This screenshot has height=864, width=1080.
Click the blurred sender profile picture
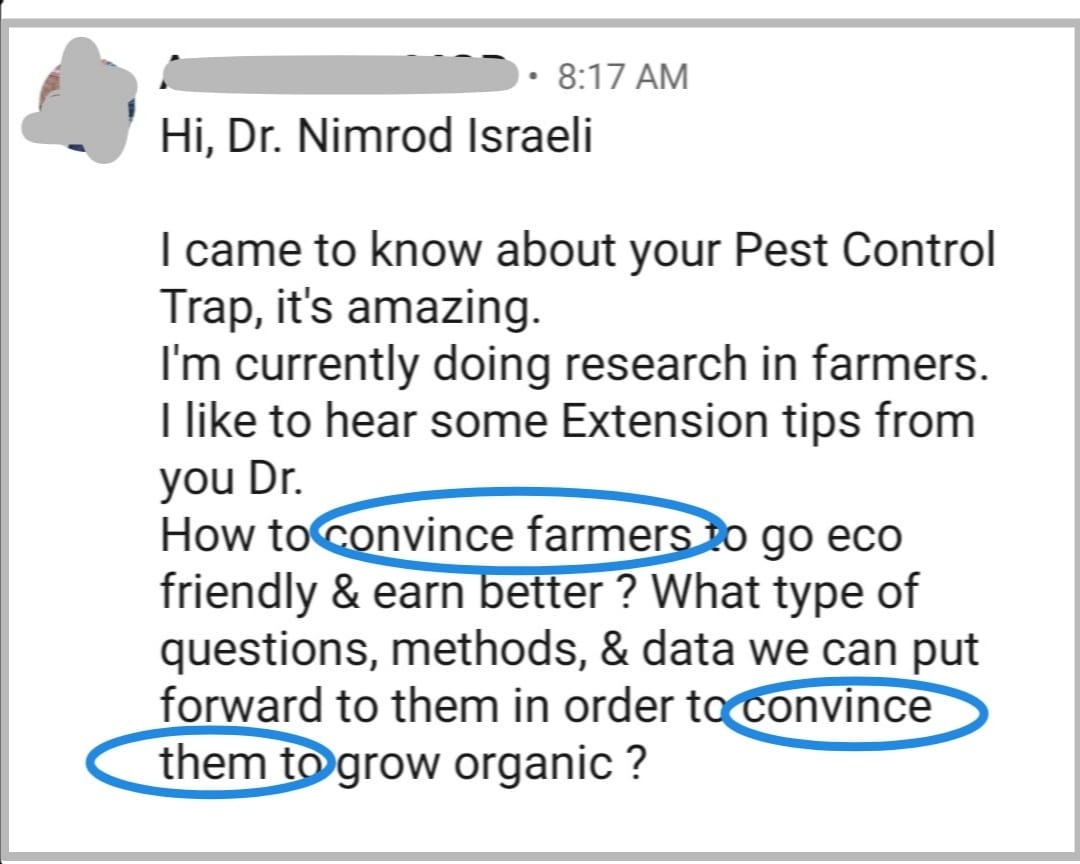[82, 101]
